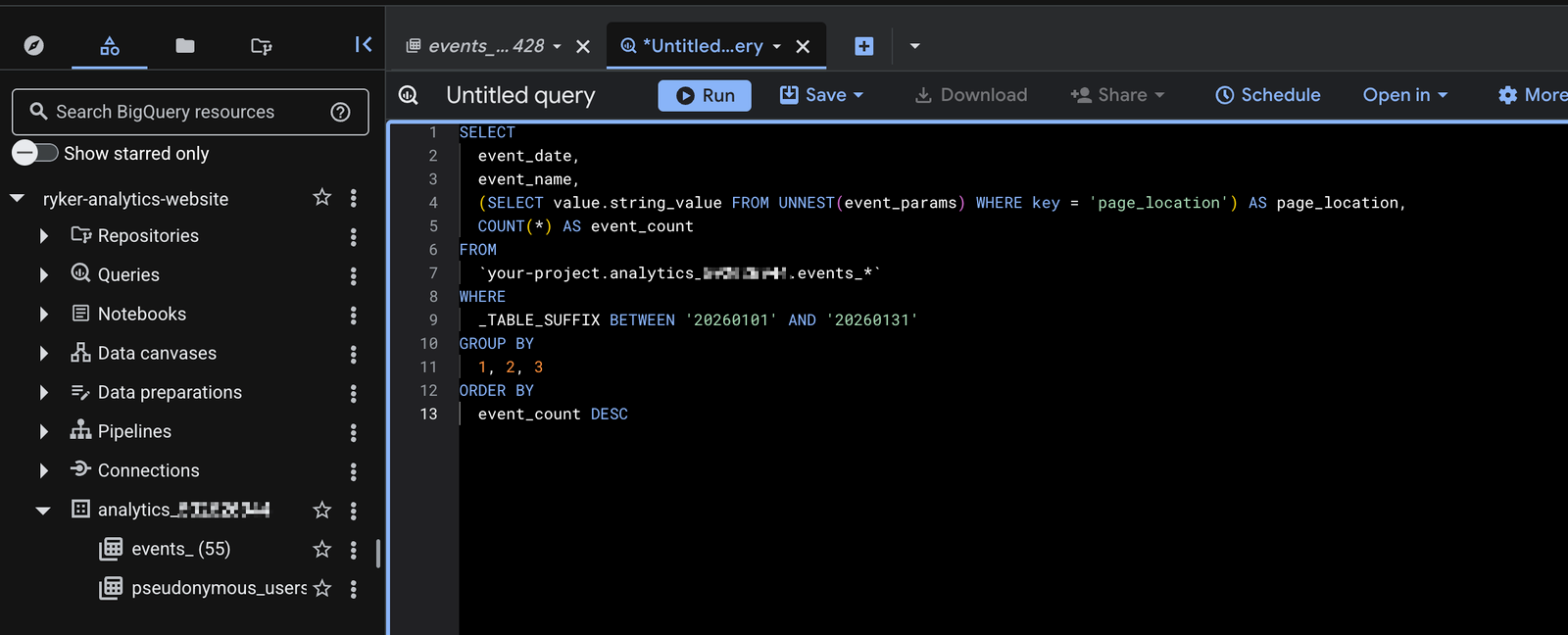Run the query
The width and height of the screenshot is (1568, 635).
click(x=705, y=95)
